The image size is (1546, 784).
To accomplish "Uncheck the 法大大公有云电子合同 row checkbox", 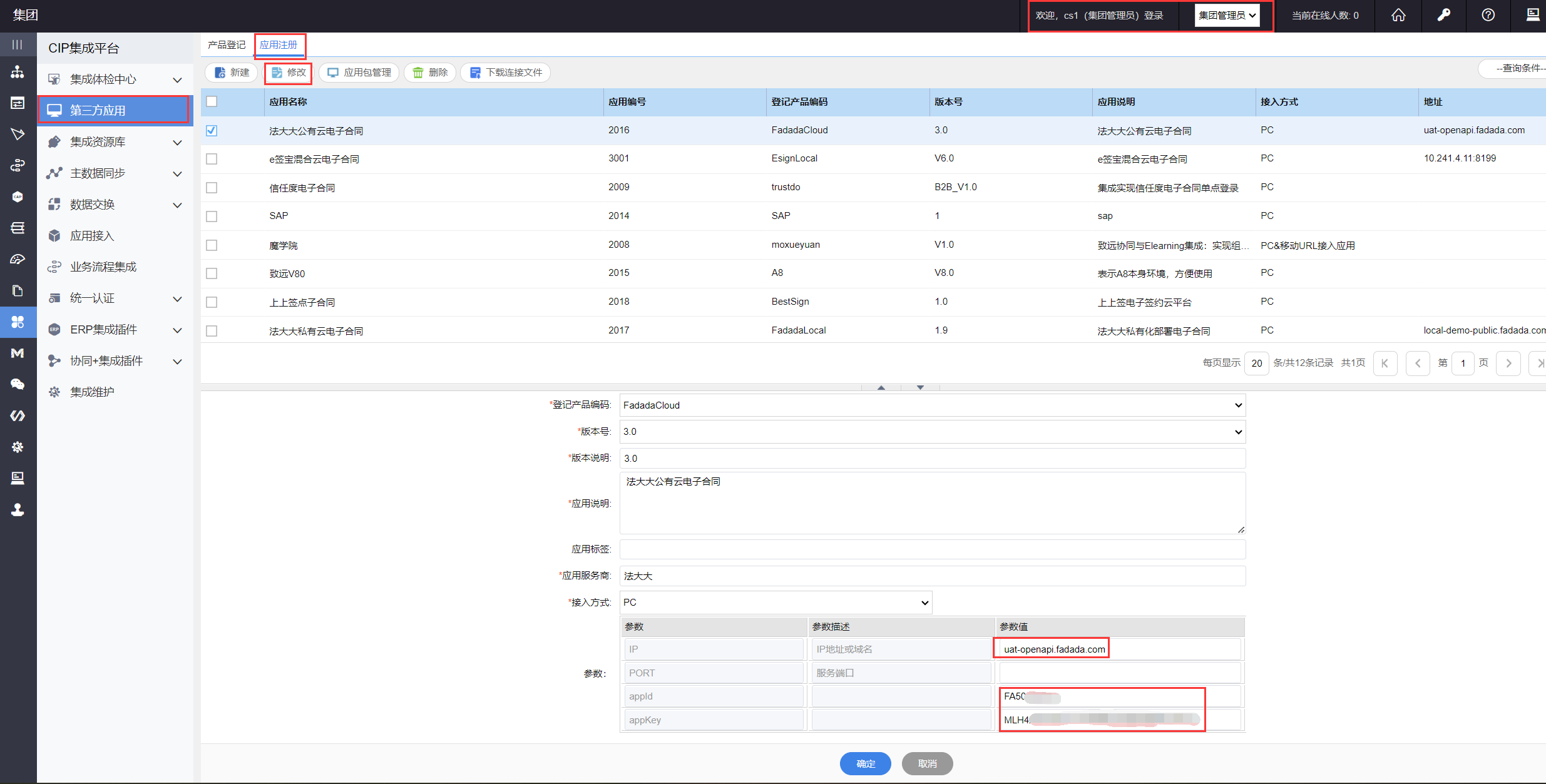I will point(212,131).
